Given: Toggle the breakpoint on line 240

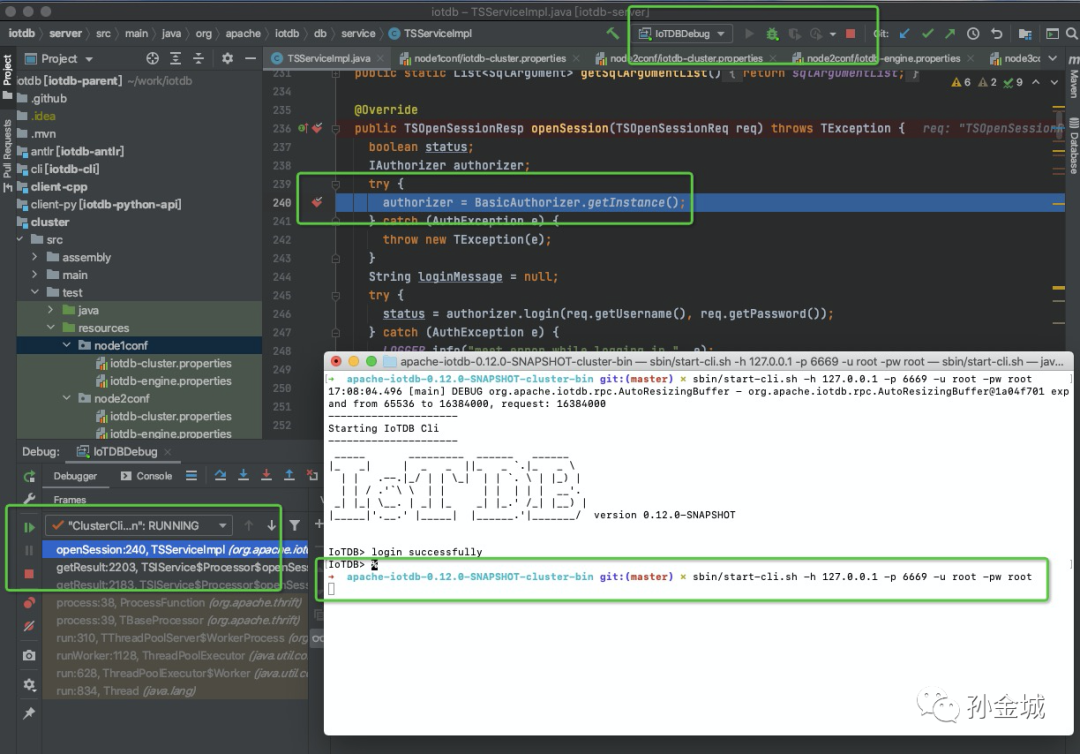Looking at the screenshot, I should [317, 203].
